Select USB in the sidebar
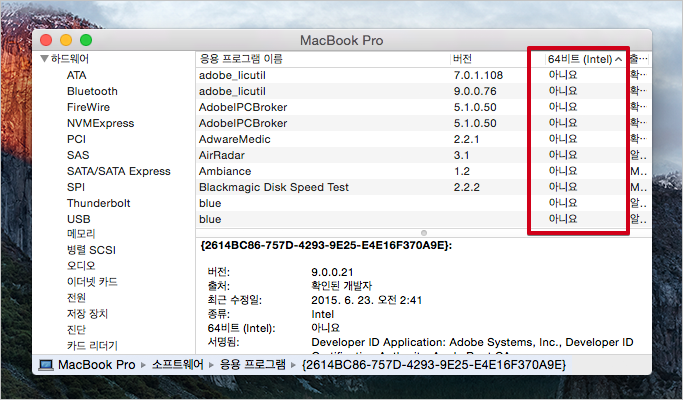 (78, 219)
